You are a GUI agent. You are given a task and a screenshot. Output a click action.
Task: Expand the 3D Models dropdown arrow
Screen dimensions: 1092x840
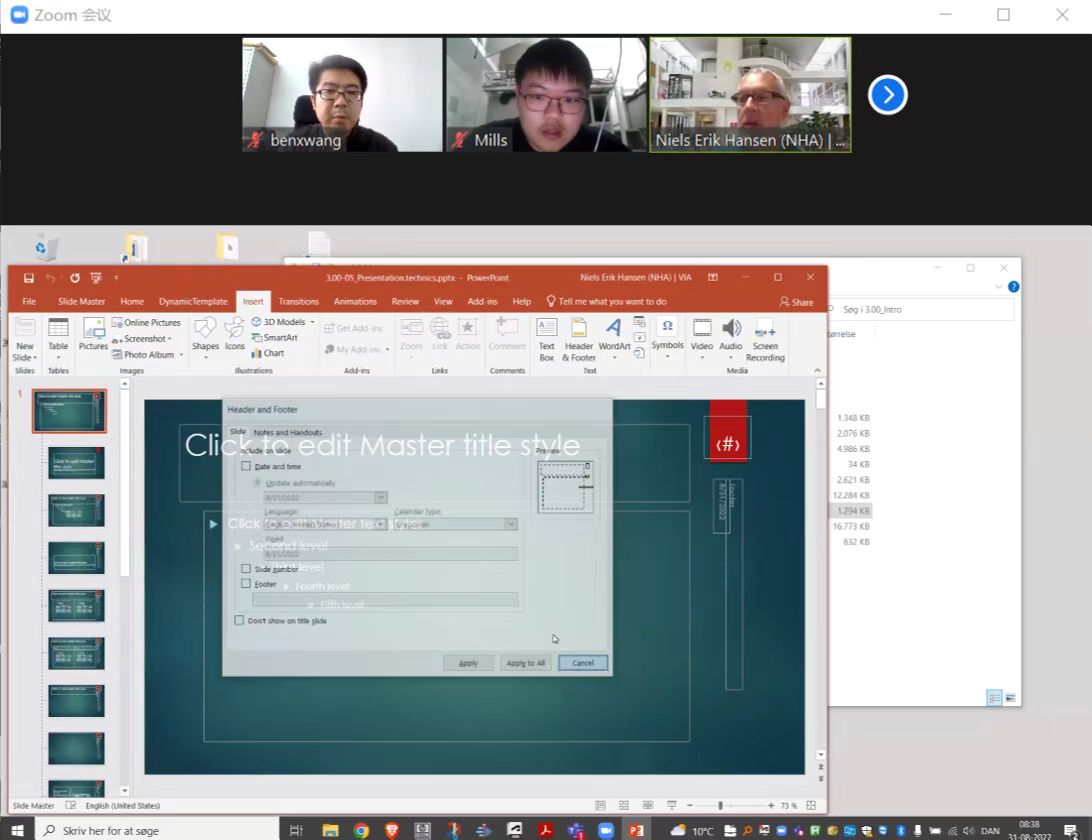click(x=313, y=322)
